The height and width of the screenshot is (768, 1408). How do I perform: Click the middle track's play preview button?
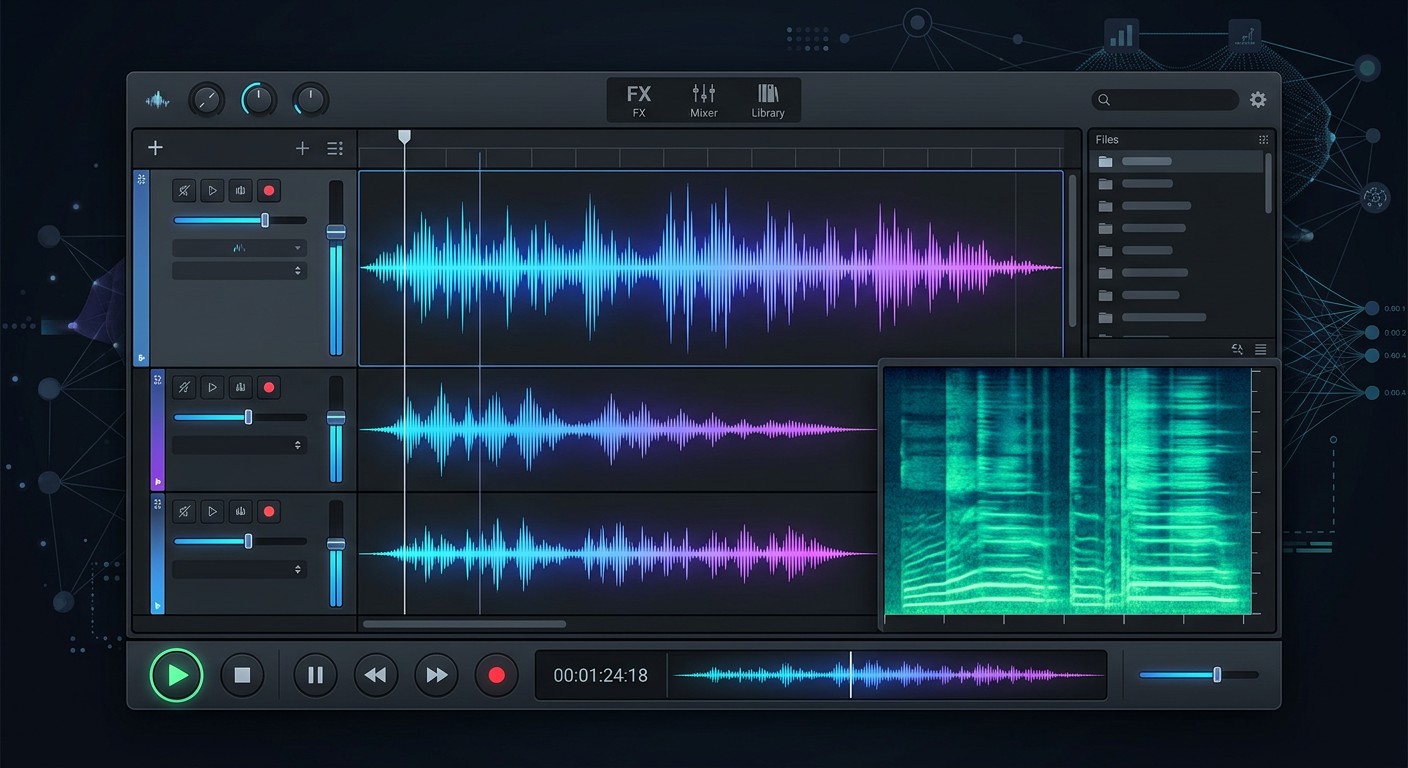212,387
